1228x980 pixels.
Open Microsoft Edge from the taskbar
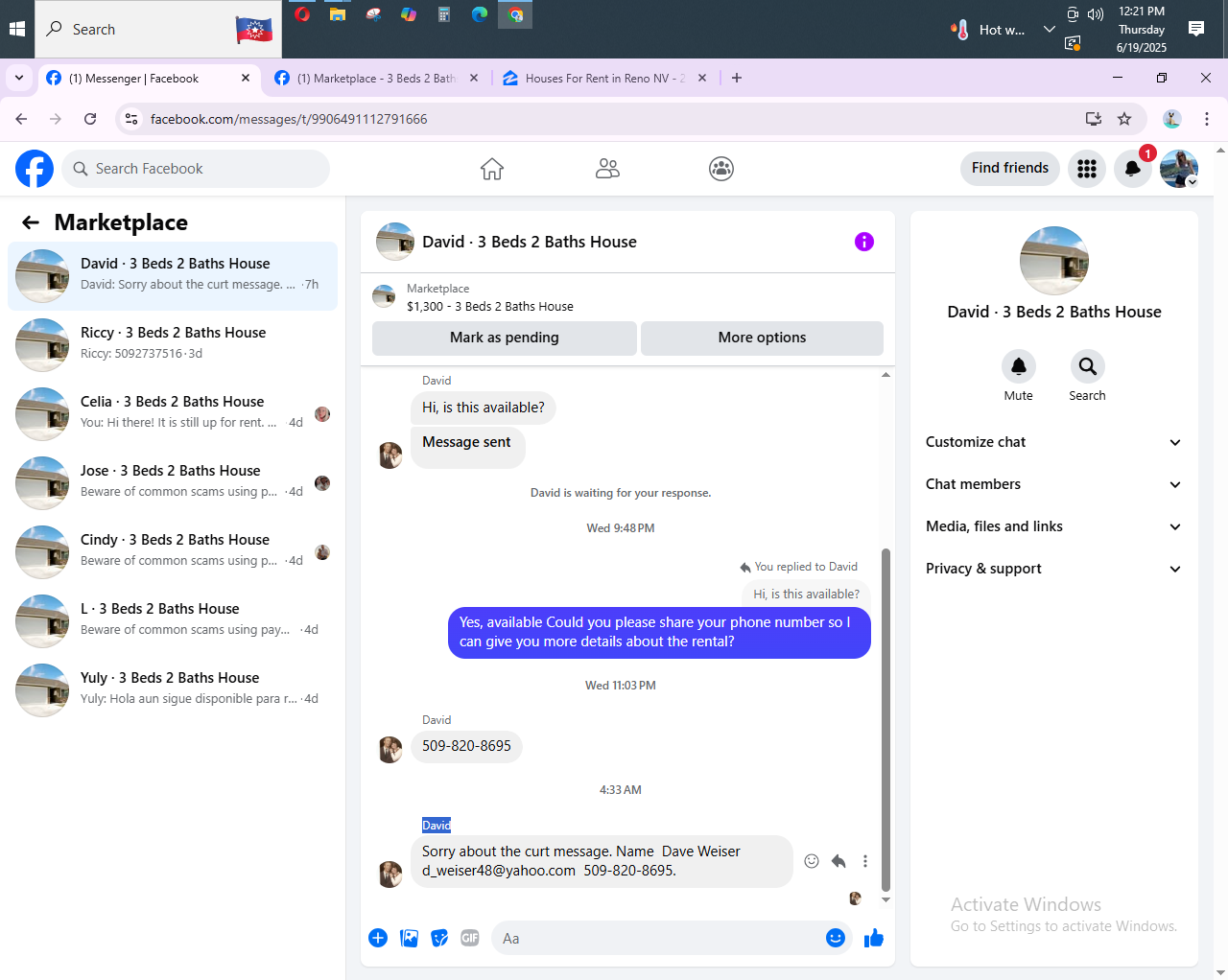tap(480, 14)
